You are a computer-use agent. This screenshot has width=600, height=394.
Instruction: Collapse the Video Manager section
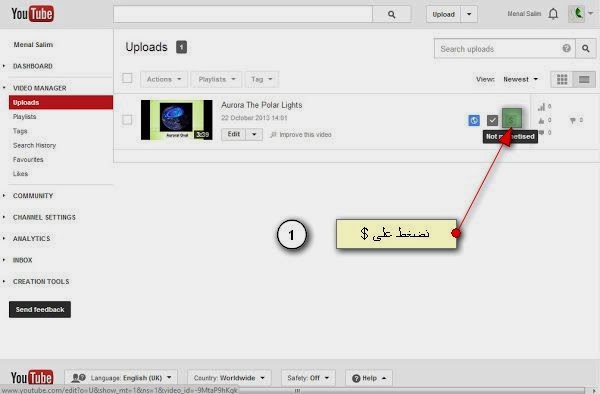click(x=39, y=88)
